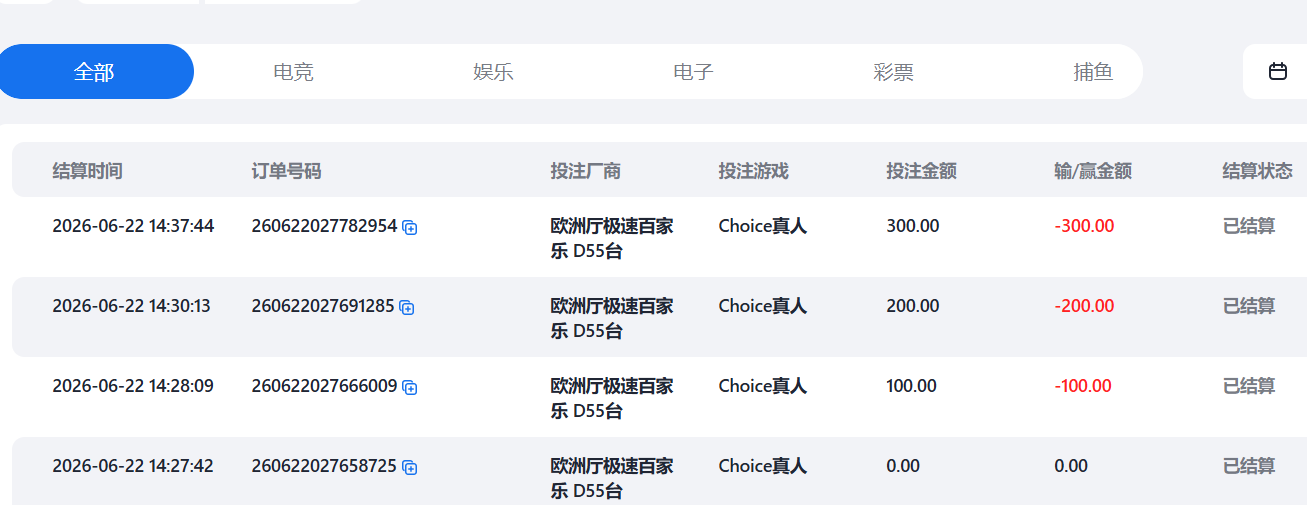Copy order number 260622027666009

pyautogui.click(x=409, y=388)
